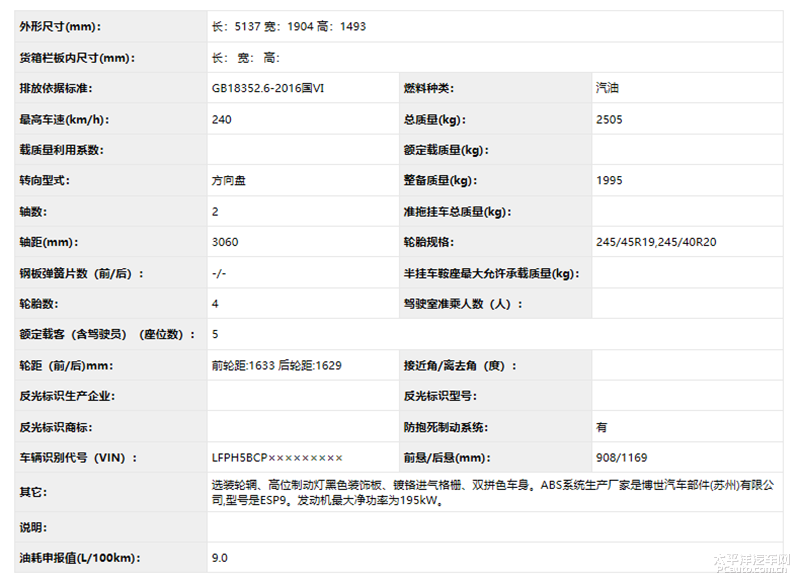Click the 其它 row label
The width and height of the screenshot is (800, 581).
(x=33, y=492)
